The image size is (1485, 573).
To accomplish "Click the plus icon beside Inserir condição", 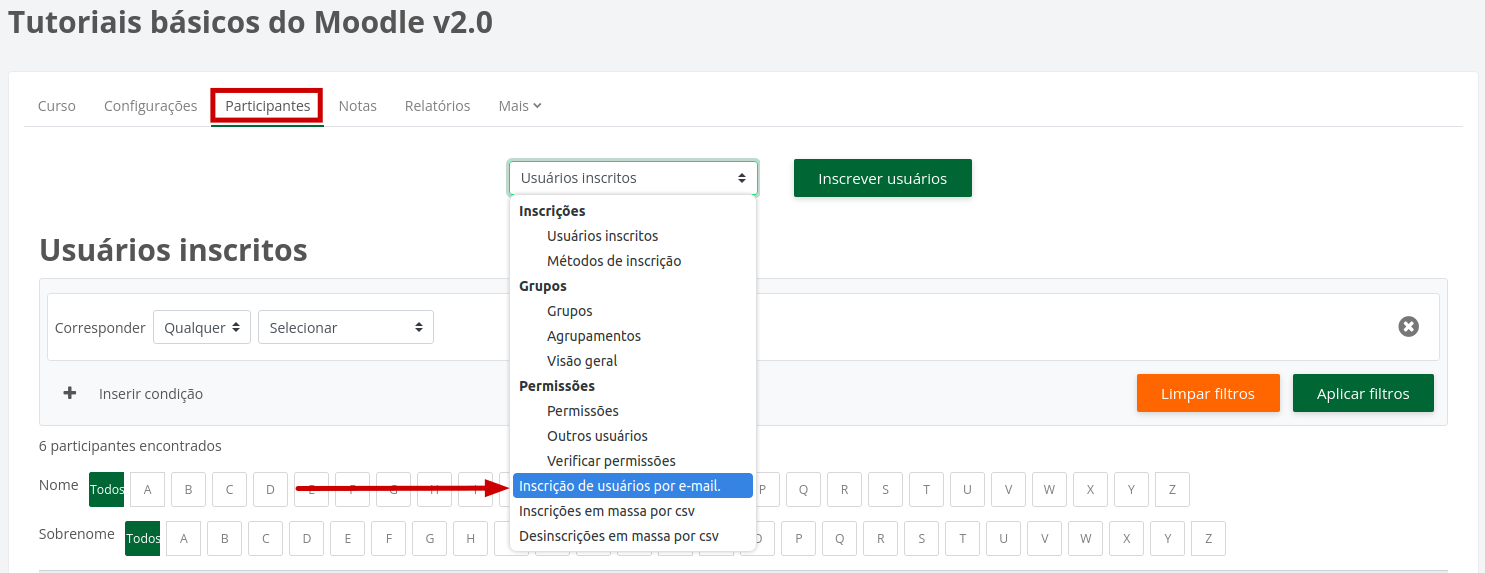I will pyautogui.click(x=70, y=394).
